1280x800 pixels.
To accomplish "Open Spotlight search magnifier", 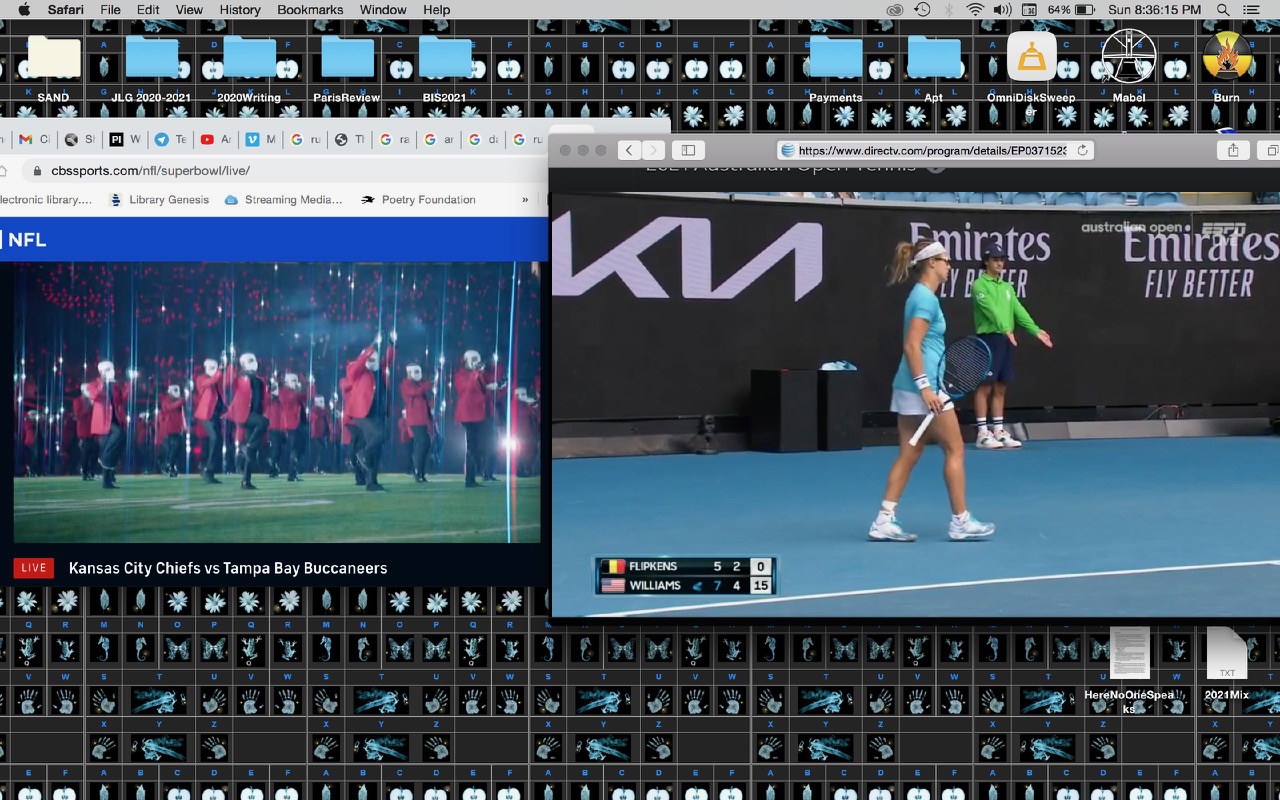I will click(x=1223, y=10).
